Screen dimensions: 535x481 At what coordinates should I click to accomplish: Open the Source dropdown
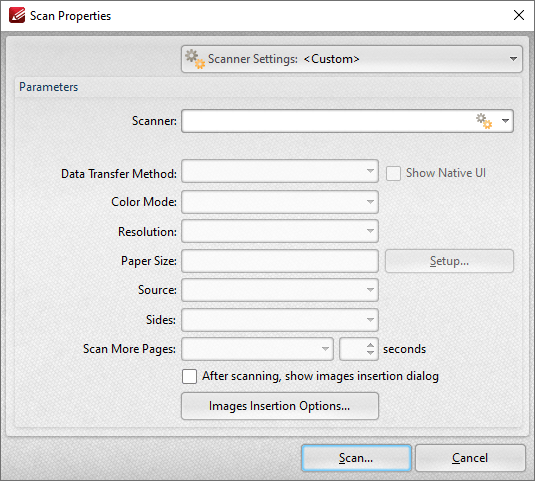(280, 290)
